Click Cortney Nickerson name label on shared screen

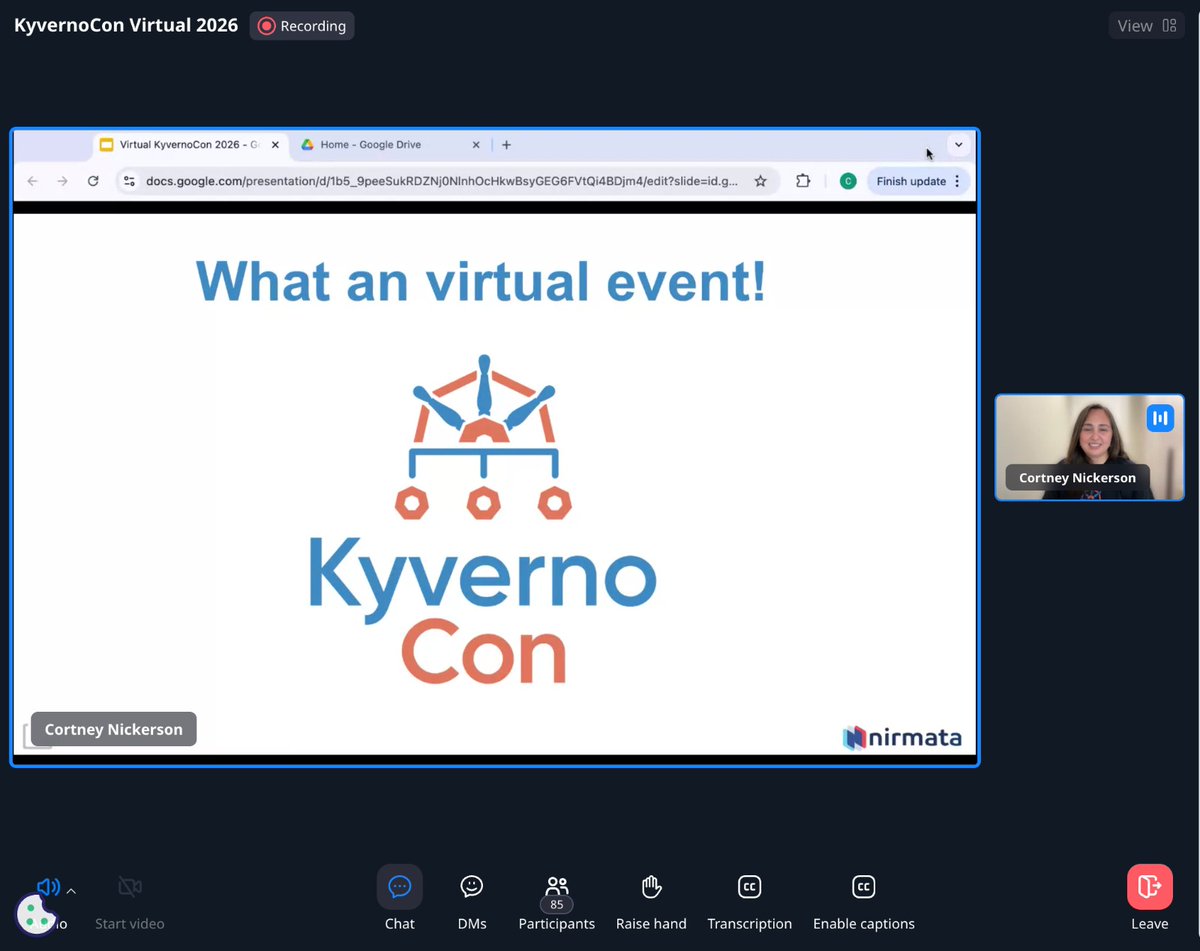coord(114,729)
